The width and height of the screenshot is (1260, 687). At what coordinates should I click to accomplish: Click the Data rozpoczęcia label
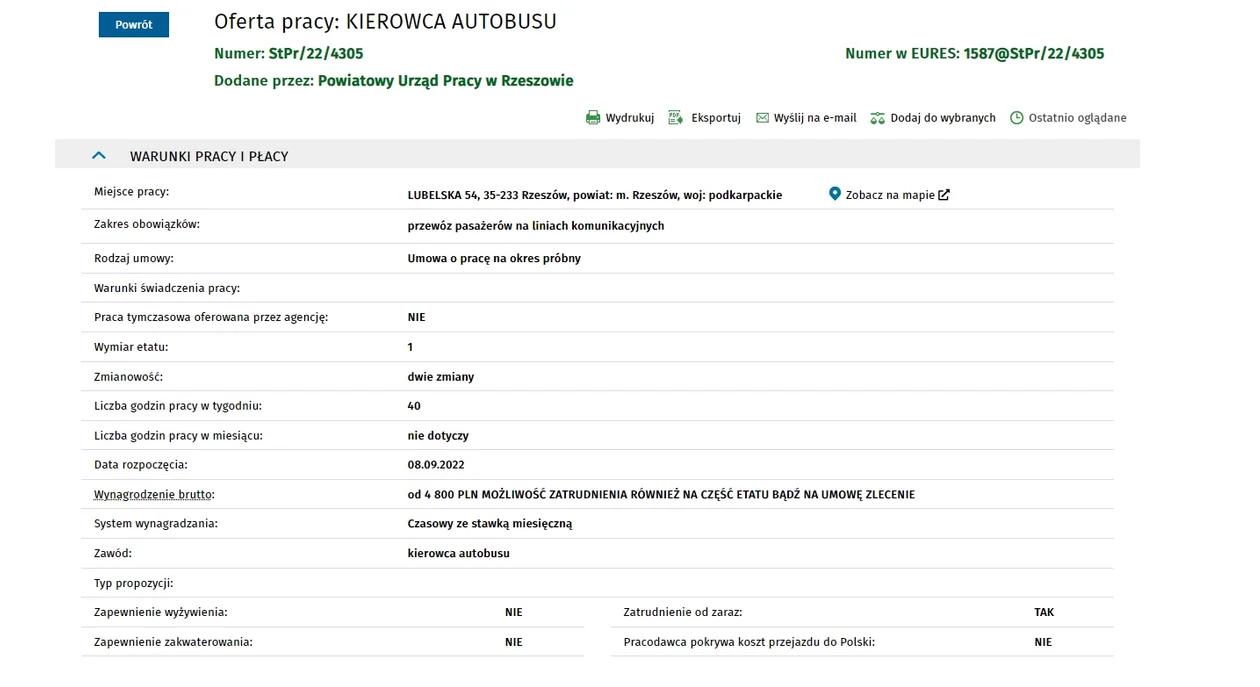141,465
